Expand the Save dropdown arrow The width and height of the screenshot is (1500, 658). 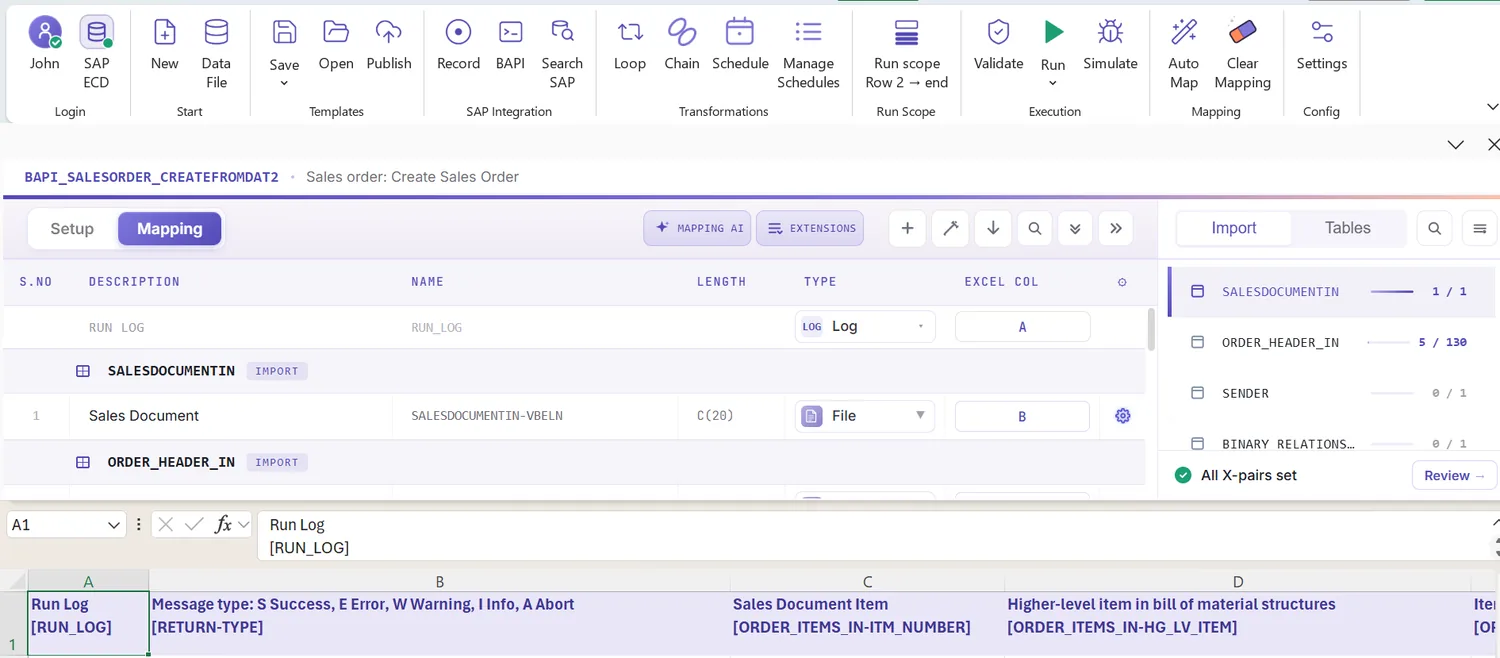pos(284,83)
